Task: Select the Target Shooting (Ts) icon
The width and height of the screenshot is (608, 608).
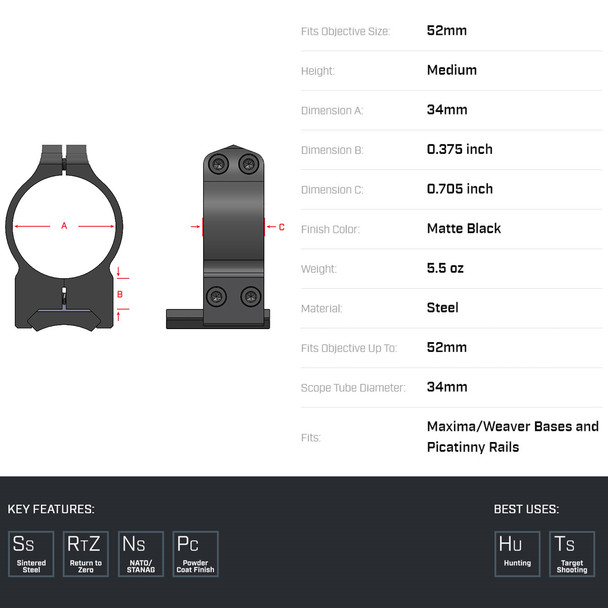Action: (572, 553)
